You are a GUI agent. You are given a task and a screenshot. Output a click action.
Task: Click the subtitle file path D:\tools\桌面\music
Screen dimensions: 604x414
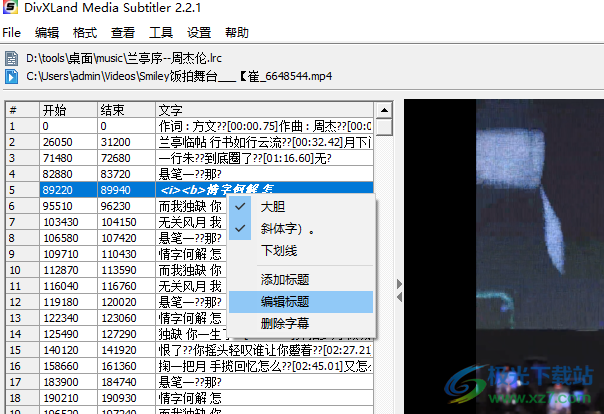tap(124, 59)
